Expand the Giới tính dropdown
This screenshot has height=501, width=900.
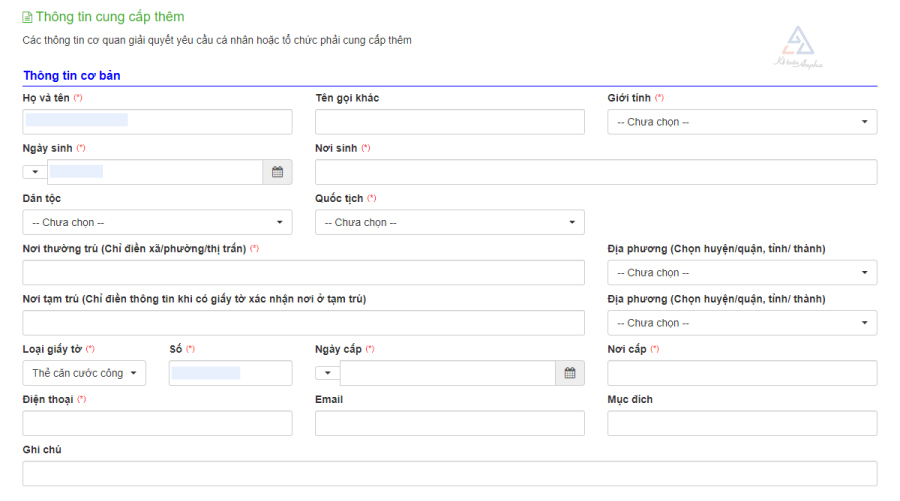pos(742,122)
